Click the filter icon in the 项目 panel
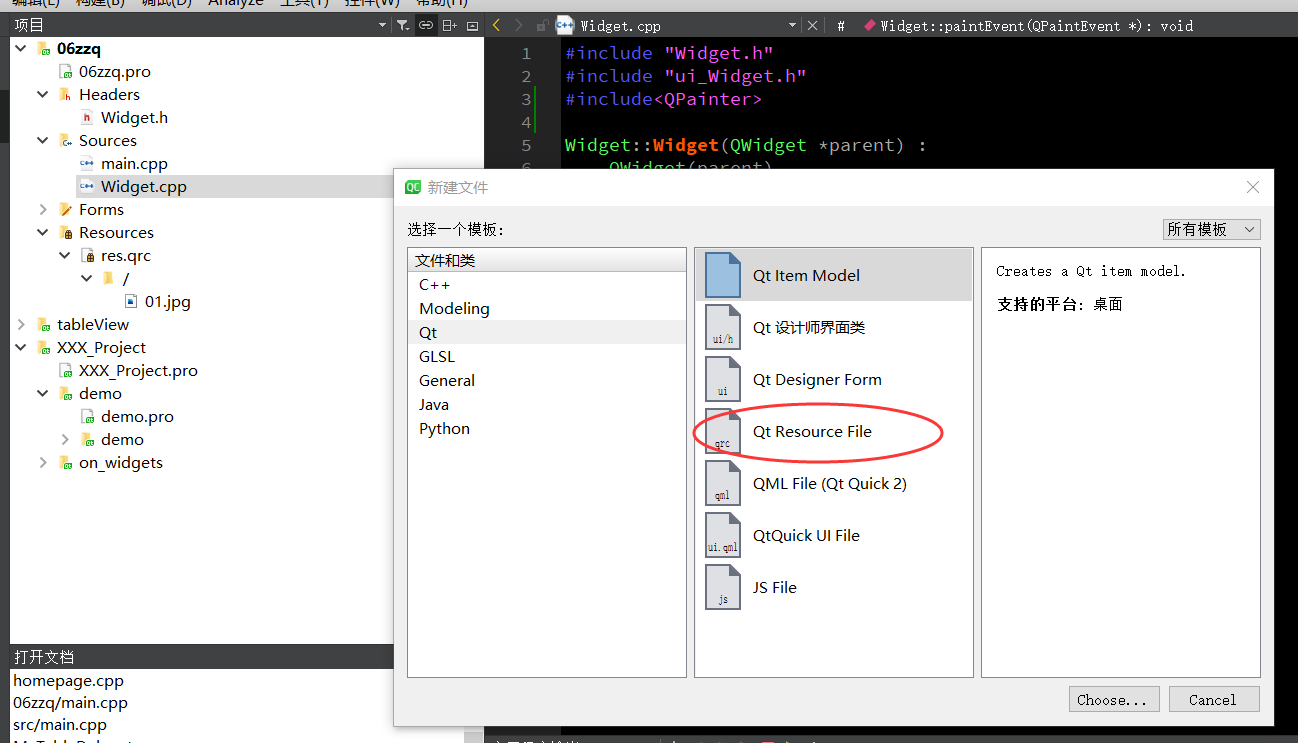 (x=402, y=24)
